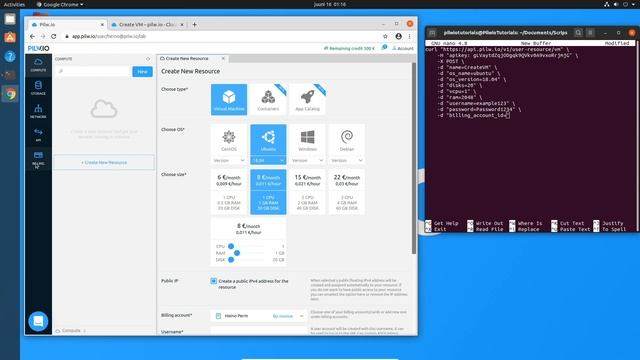Select the 8 €/month size plan

point(268,192)
